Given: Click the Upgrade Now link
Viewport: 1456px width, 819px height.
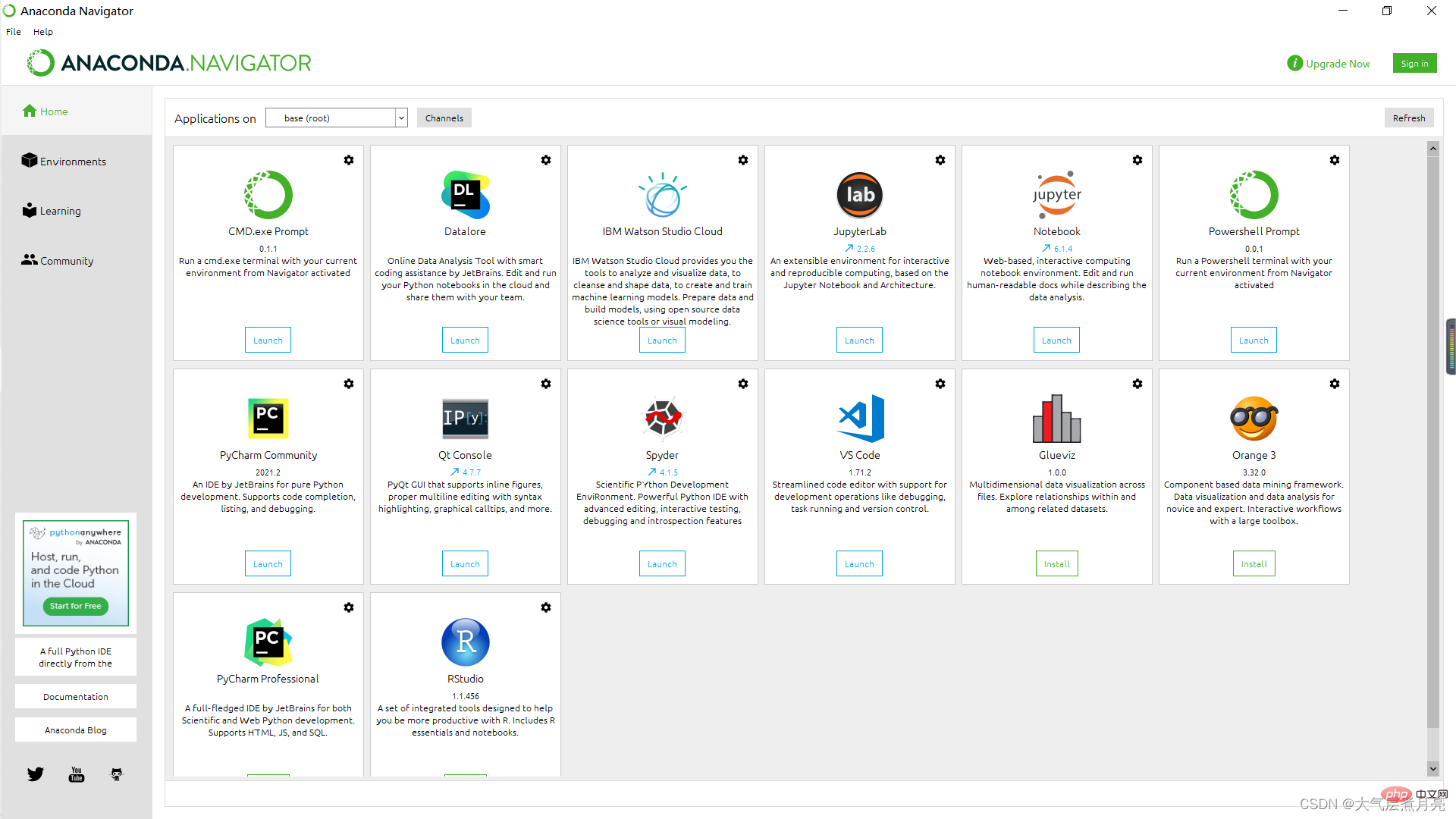Looking at the screenshot, I should click(x=1337, y=64).
